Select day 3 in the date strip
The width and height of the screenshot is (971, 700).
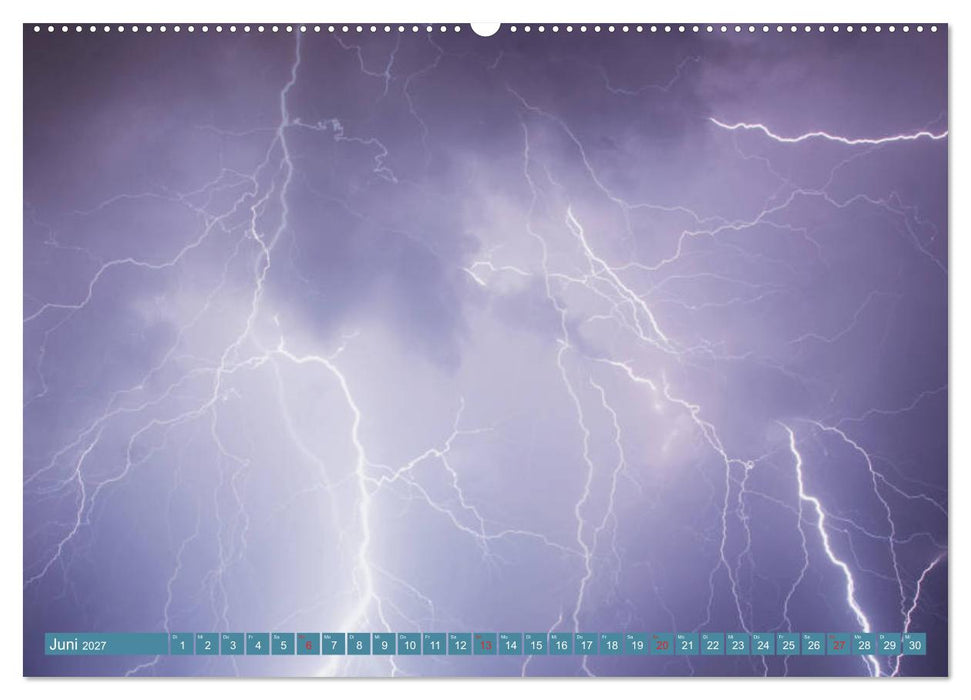[233, 644]
